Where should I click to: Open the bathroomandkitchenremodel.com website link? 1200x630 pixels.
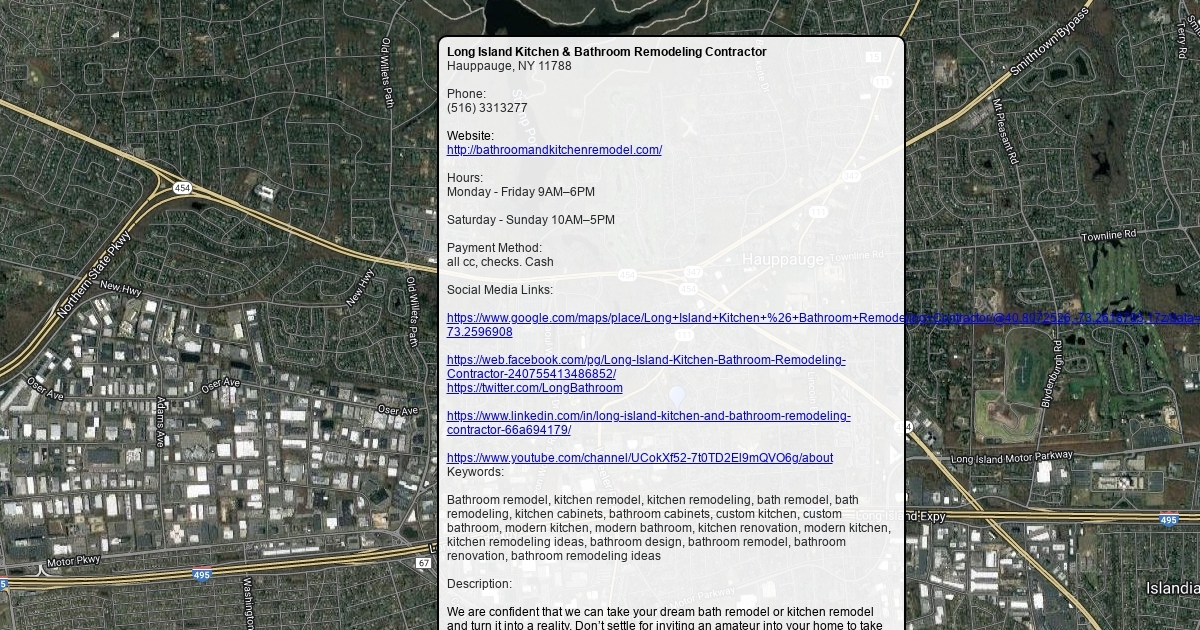(x=554, y=150)
